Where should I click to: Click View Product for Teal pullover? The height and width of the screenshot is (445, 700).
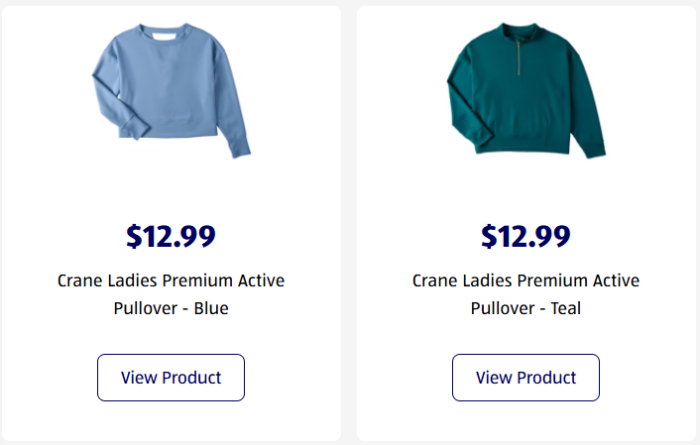pos(526,377)
